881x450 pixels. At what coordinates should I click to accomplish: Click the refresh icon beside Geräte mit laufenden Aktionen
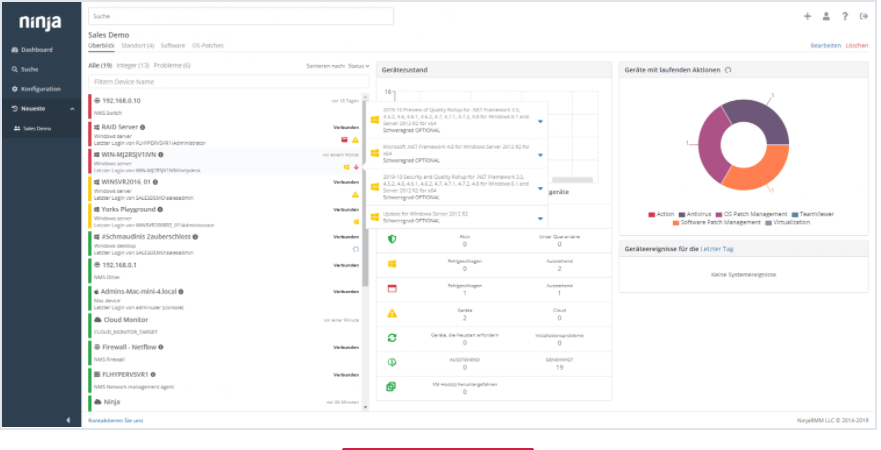click(728, 70)
